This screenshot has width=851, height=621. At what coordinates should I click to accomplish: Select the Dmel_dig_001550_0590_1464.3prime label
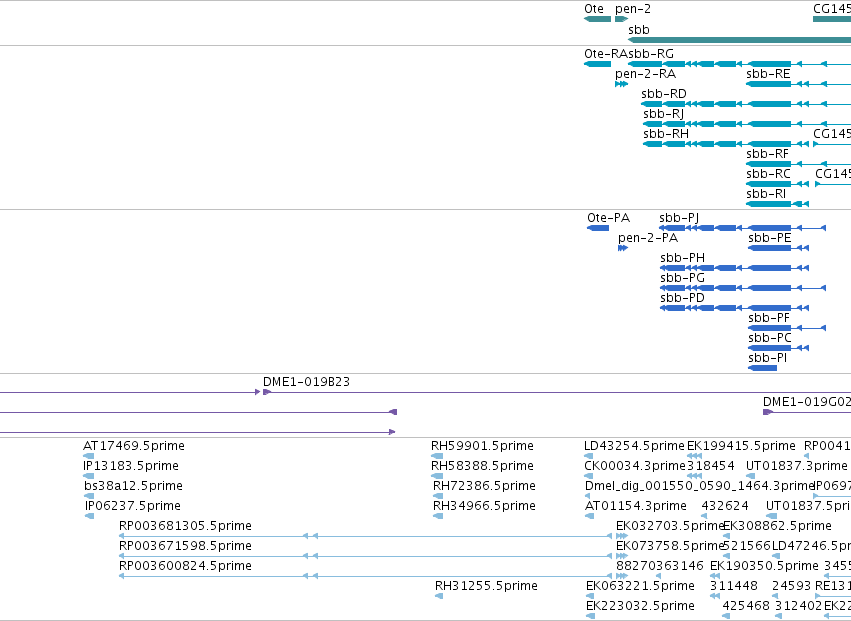point(700,486)
